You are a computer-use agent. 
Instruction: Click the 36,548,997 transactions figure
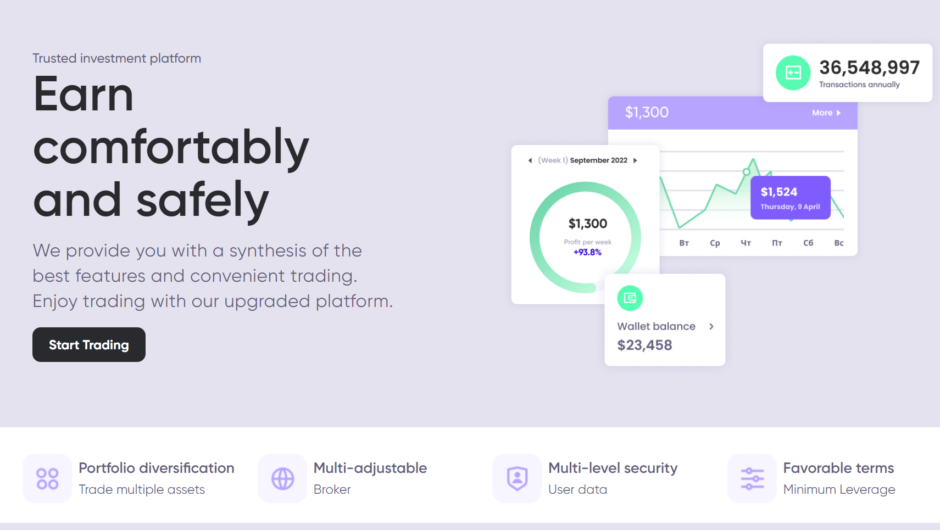869,67
